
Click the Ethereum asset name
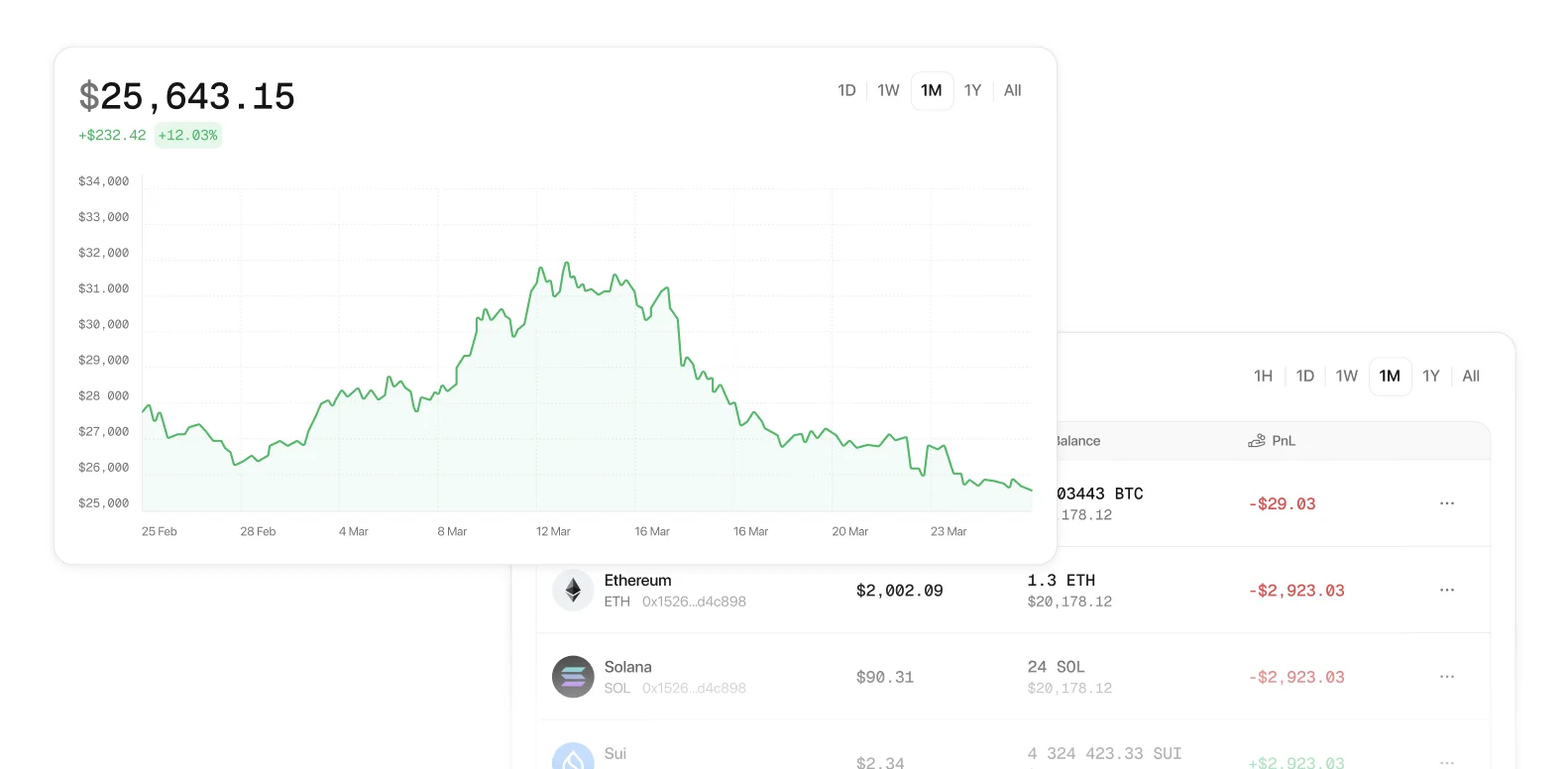637,581
